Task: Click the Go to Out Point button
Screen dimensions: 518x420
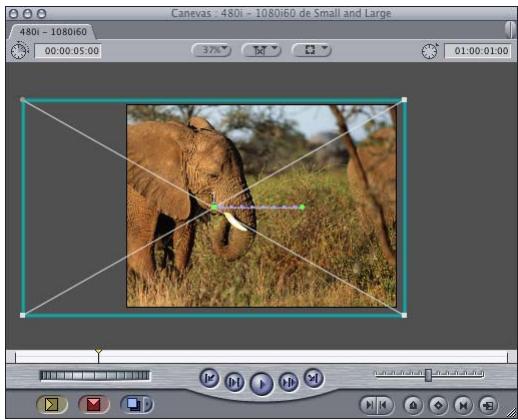Action: tap(313, 378)
